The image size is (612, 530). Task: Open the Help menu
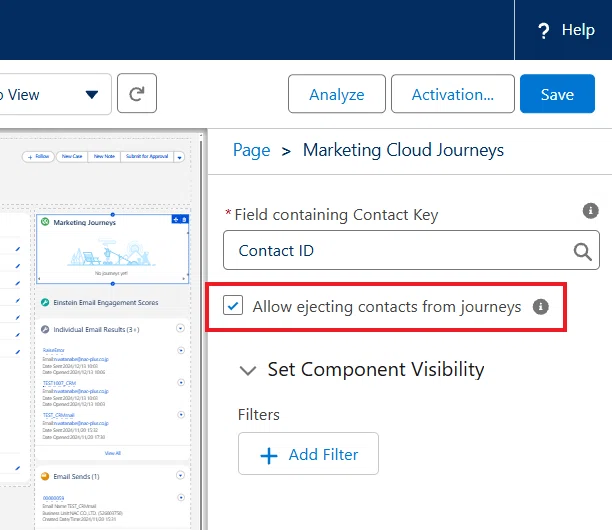coord(566,30)
